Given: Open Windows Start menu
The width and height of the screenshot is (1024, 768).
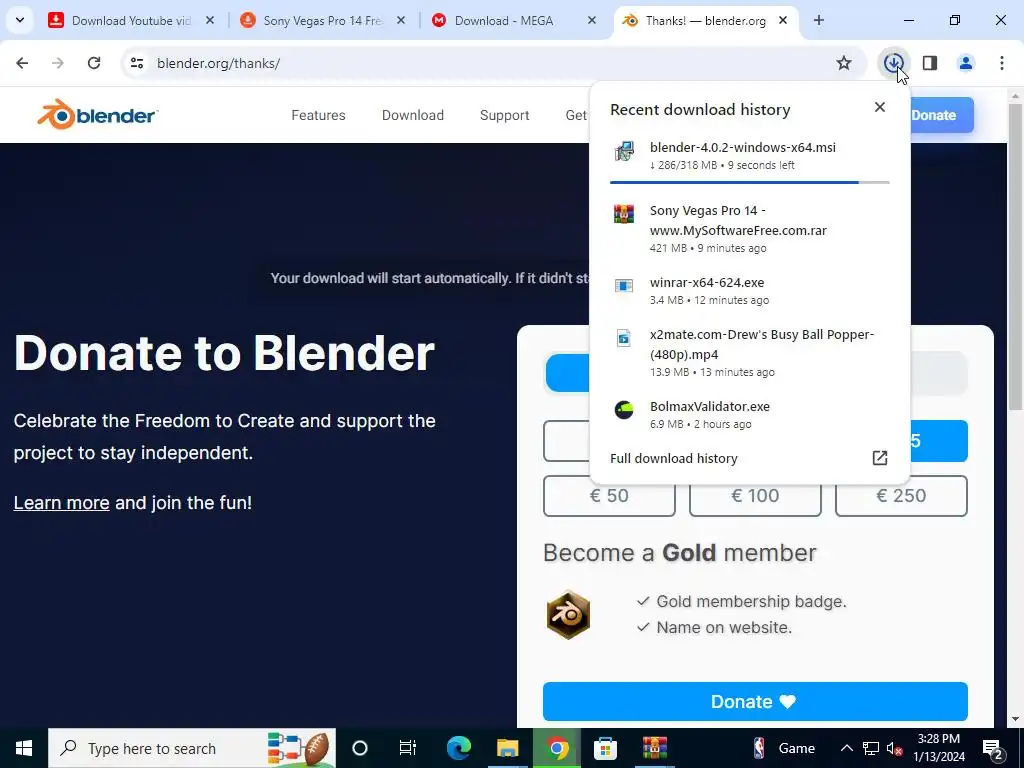Looking at the screenshot, I should click(24, 748).
